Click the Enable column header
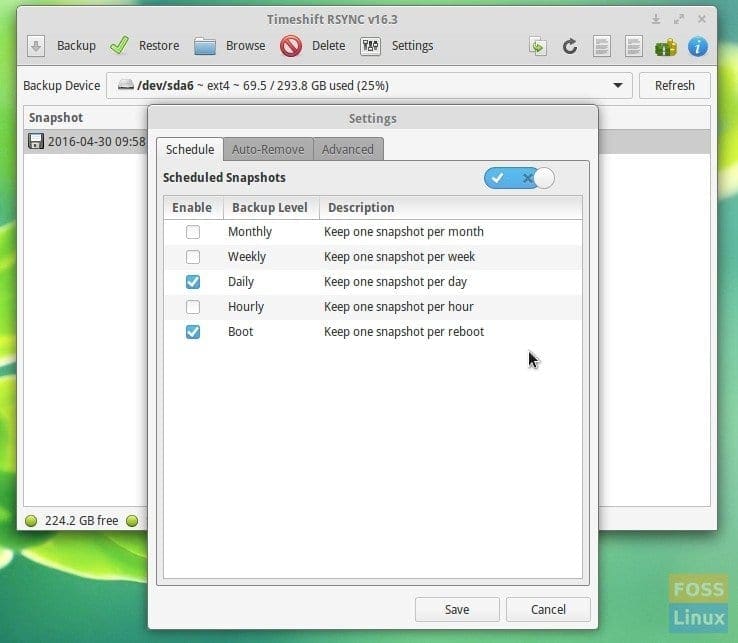 tap(192, 208)
